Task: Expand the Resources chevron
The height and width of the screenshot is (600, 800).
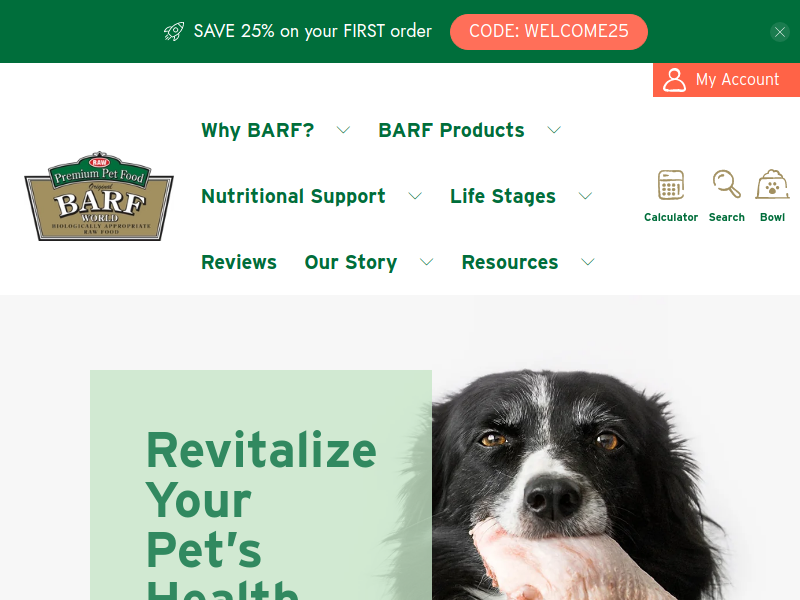Action: [x=588, y=262]
